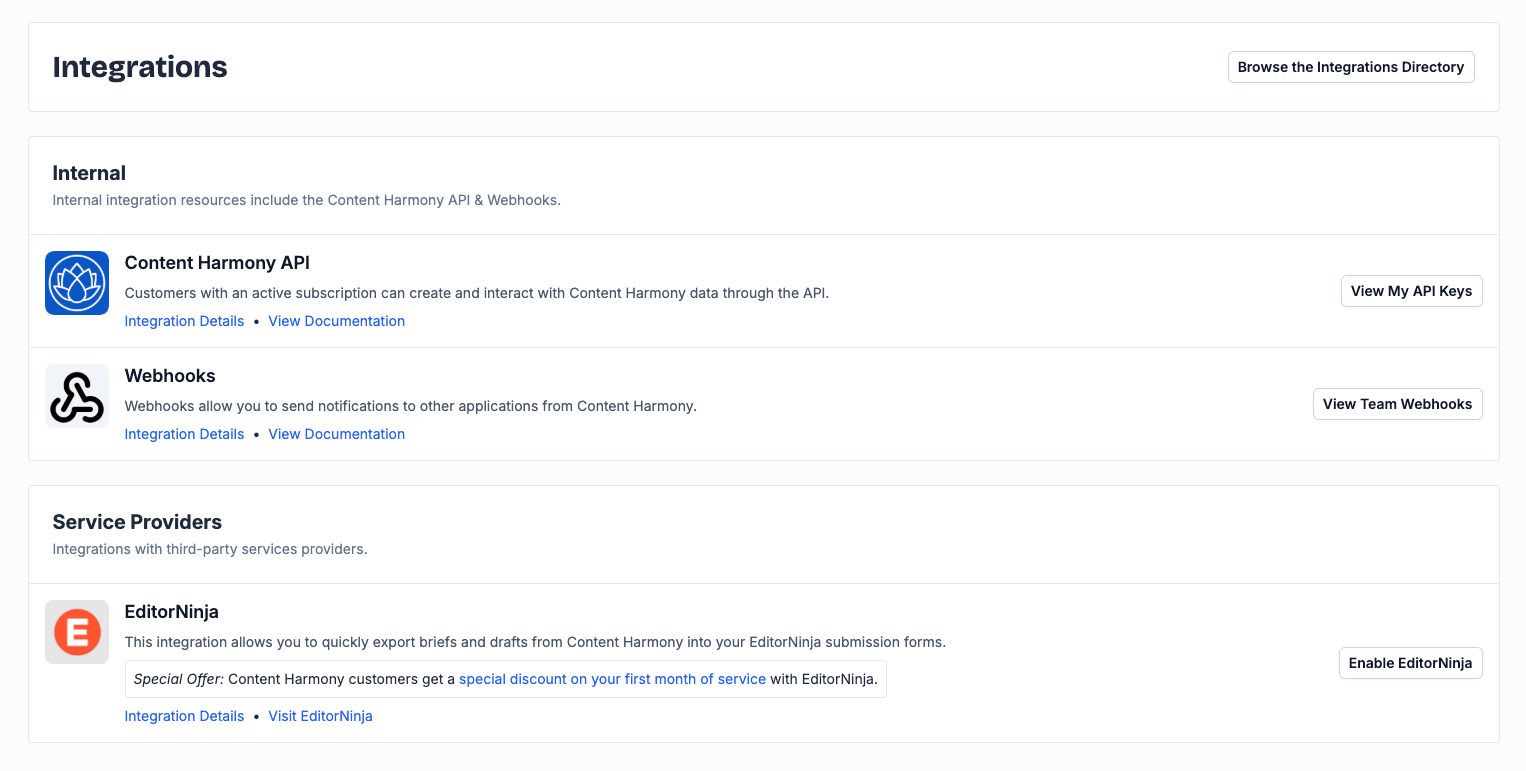Screen dimensions: 1526x771
Task: Click the Content Harmony API title
Action: pos(217,263)
